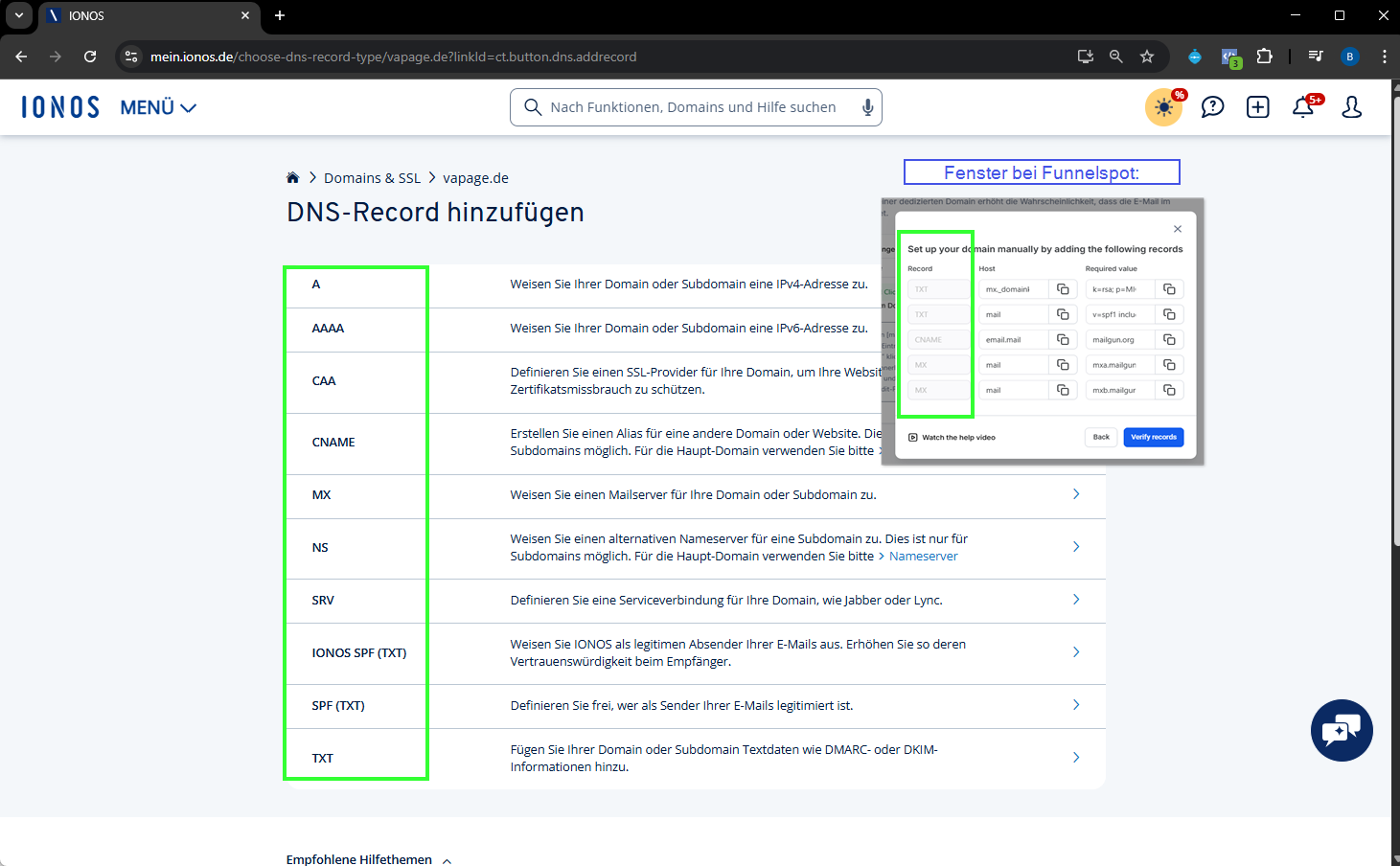This screenshot has height=866, width=1400.
Task: Click the magnifier icon in IONOS search
Action: coord(533,107)
